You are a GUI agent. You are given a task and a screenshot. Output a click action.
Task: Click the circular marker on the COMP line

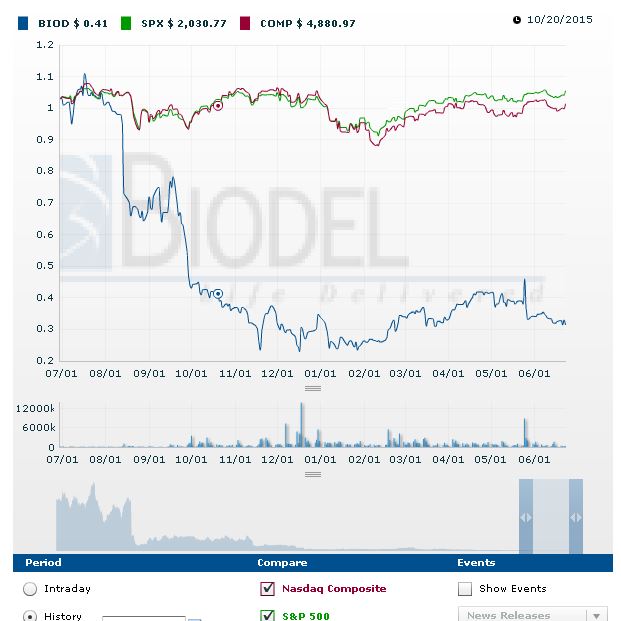coord(219,105)
